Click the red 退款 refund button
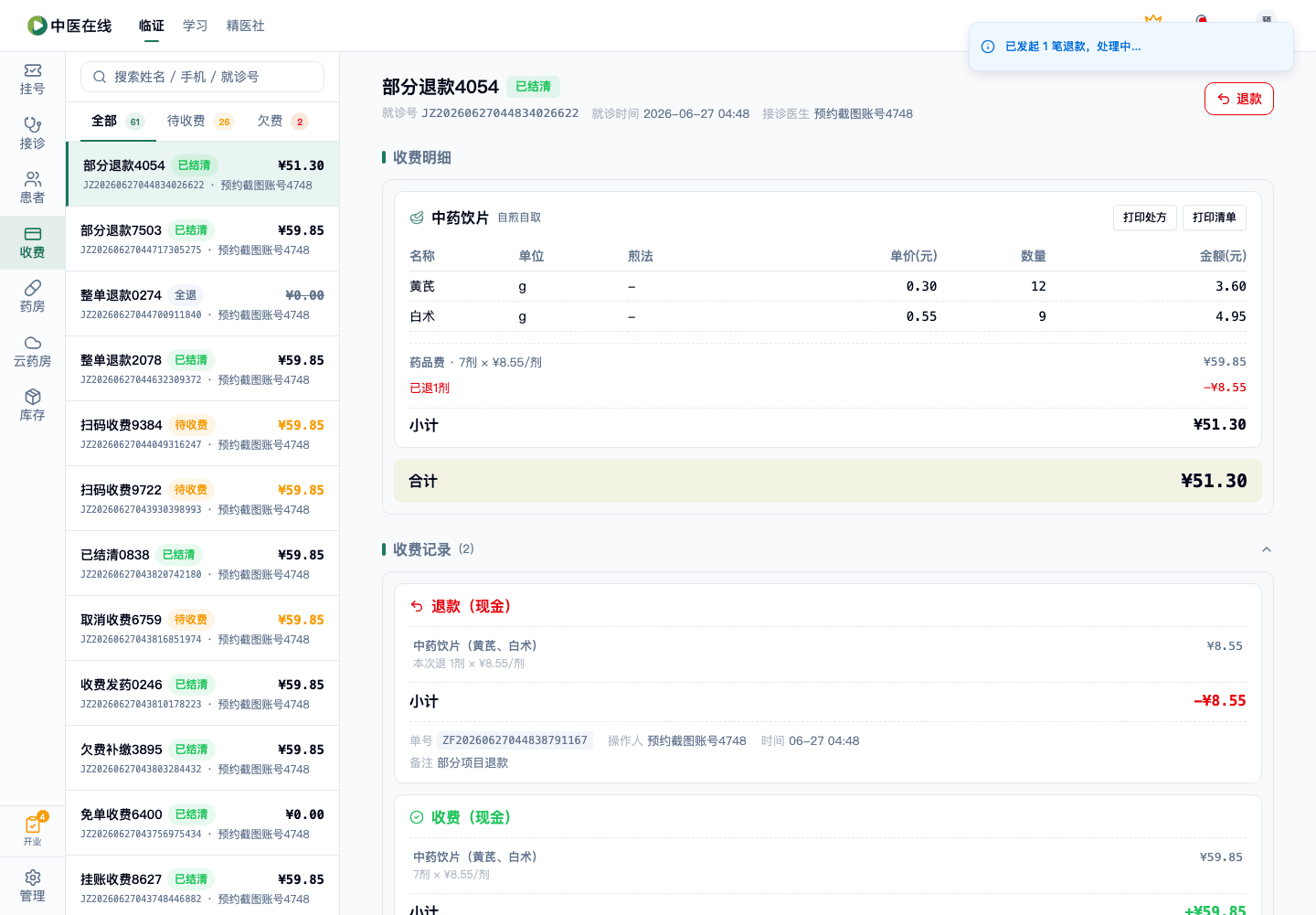Image resolution: width=1316 pixels, height=915 pixels. [1239, 99]
